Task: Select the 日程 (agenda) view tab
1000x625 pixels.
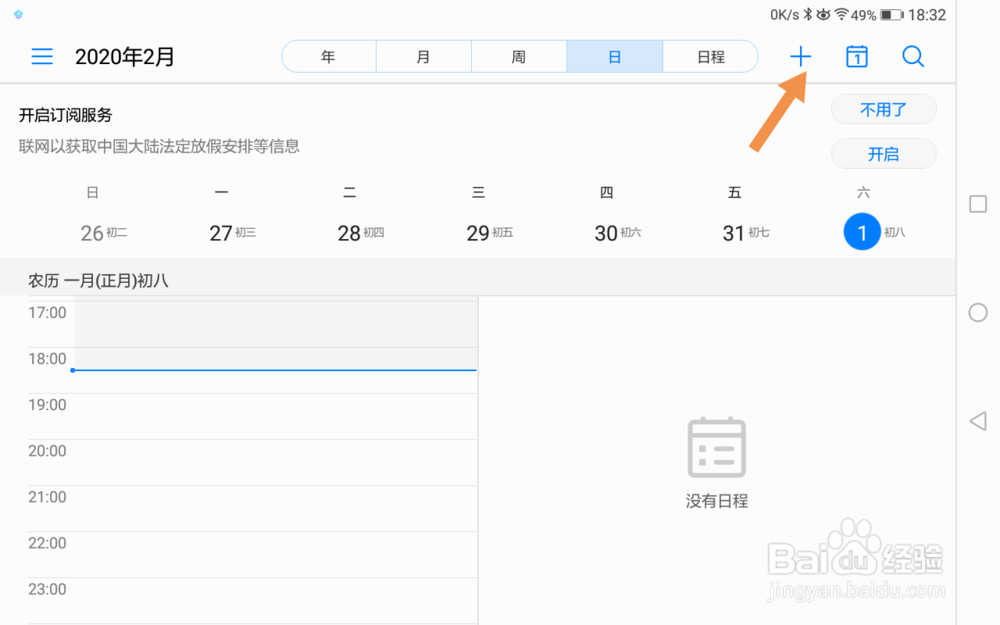Action: pyautogui.click(x=710, y=57)
